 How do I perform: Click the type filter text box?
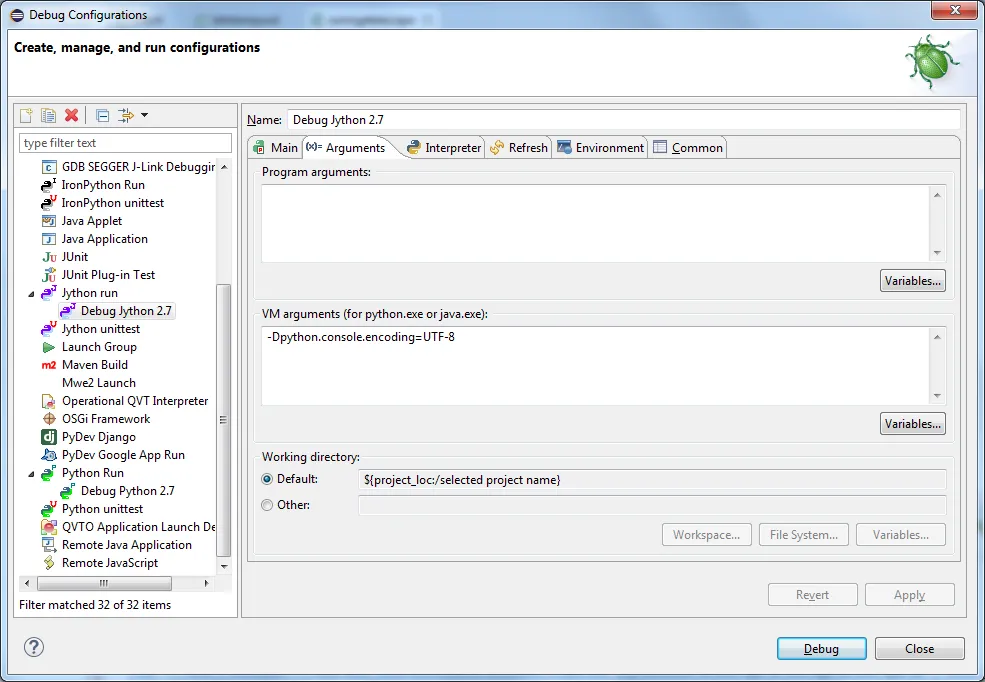click(x=126, y=143)
